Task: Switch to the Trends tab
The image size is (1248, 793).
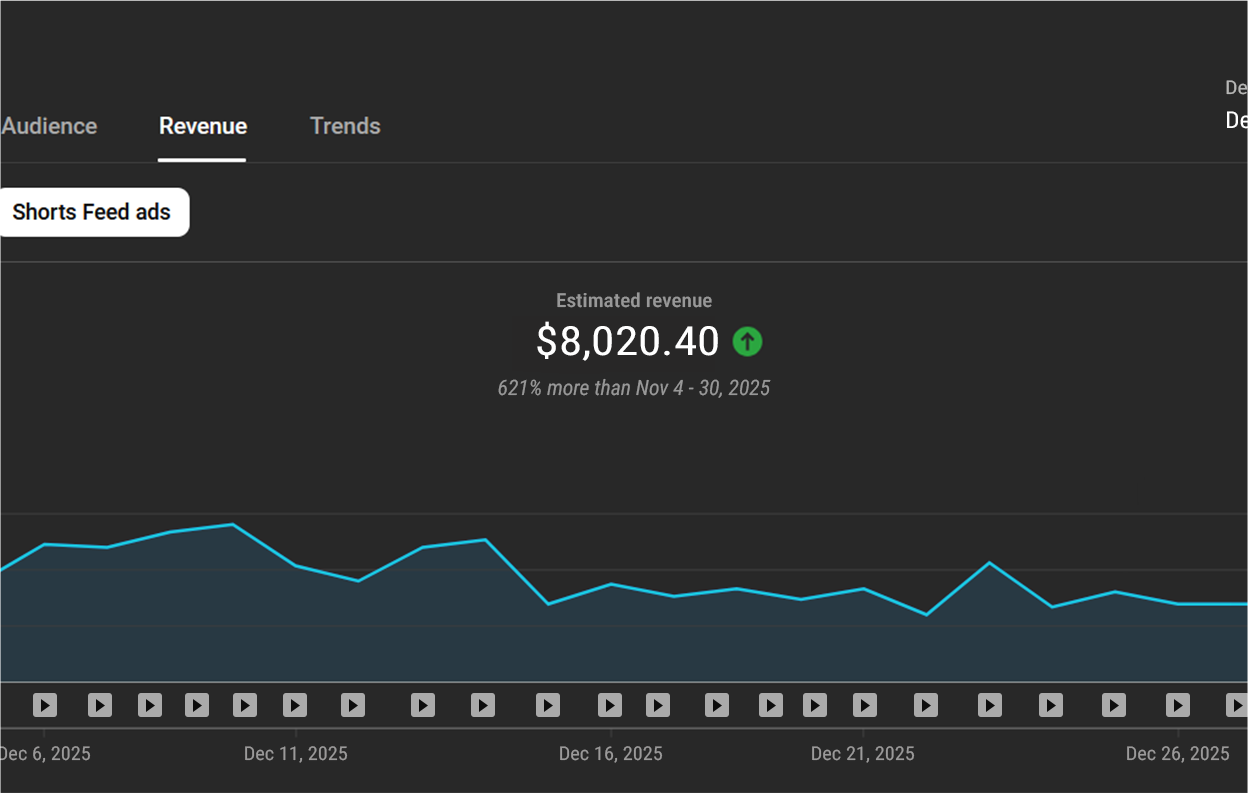Action: 345,126
